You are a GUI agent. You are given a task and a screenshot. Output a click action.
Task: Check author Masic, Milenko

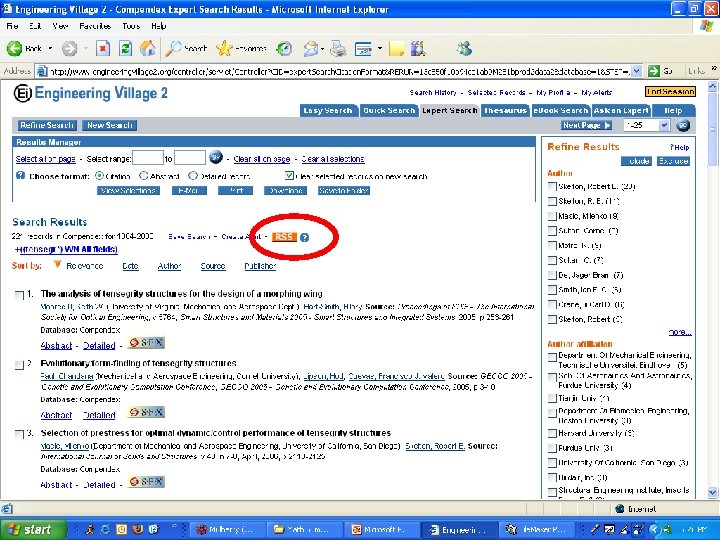click(552, 216)
